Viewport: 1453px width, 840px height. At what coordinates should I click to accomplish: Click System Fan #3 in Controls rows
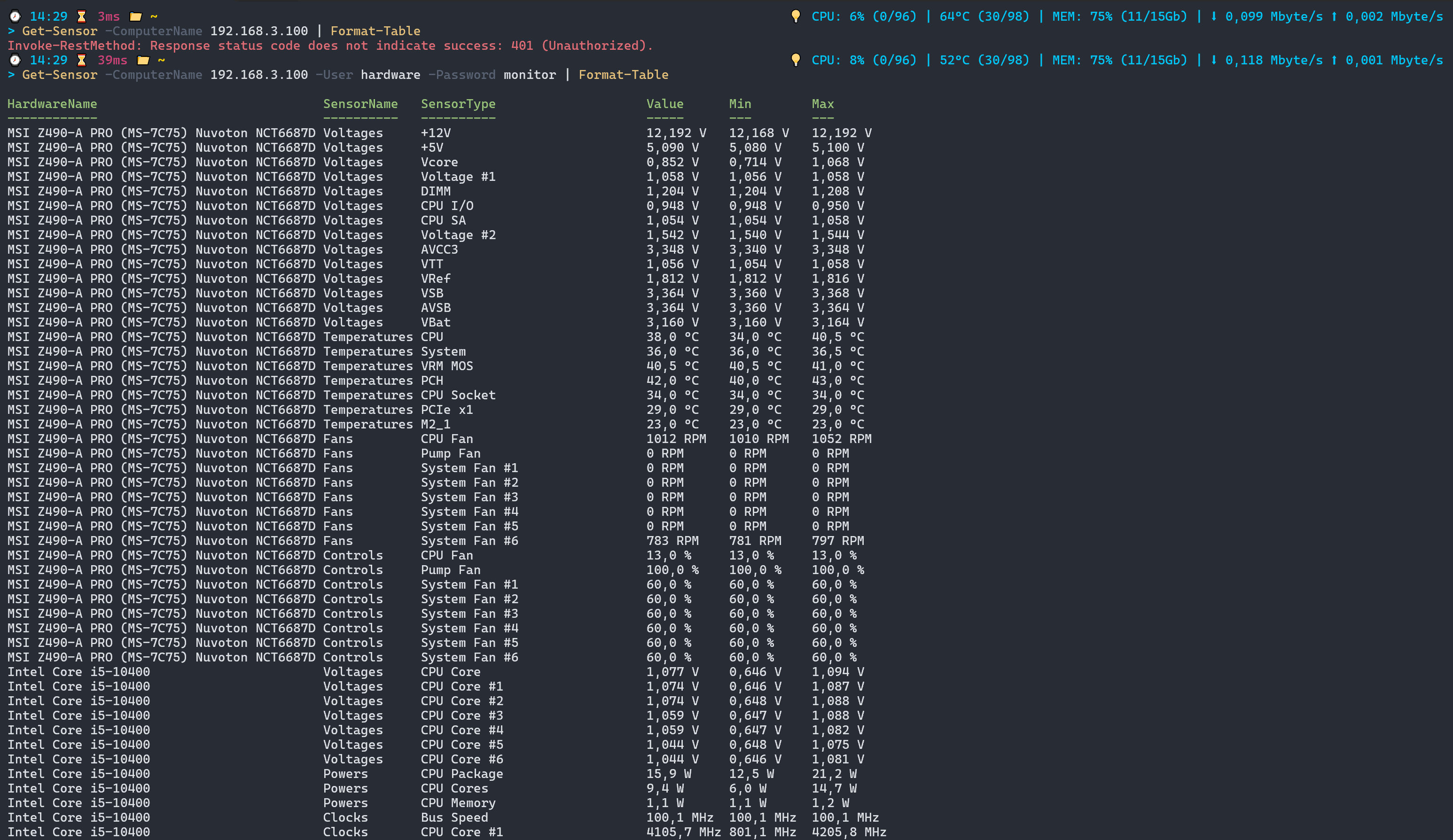(x=469, y=614)
